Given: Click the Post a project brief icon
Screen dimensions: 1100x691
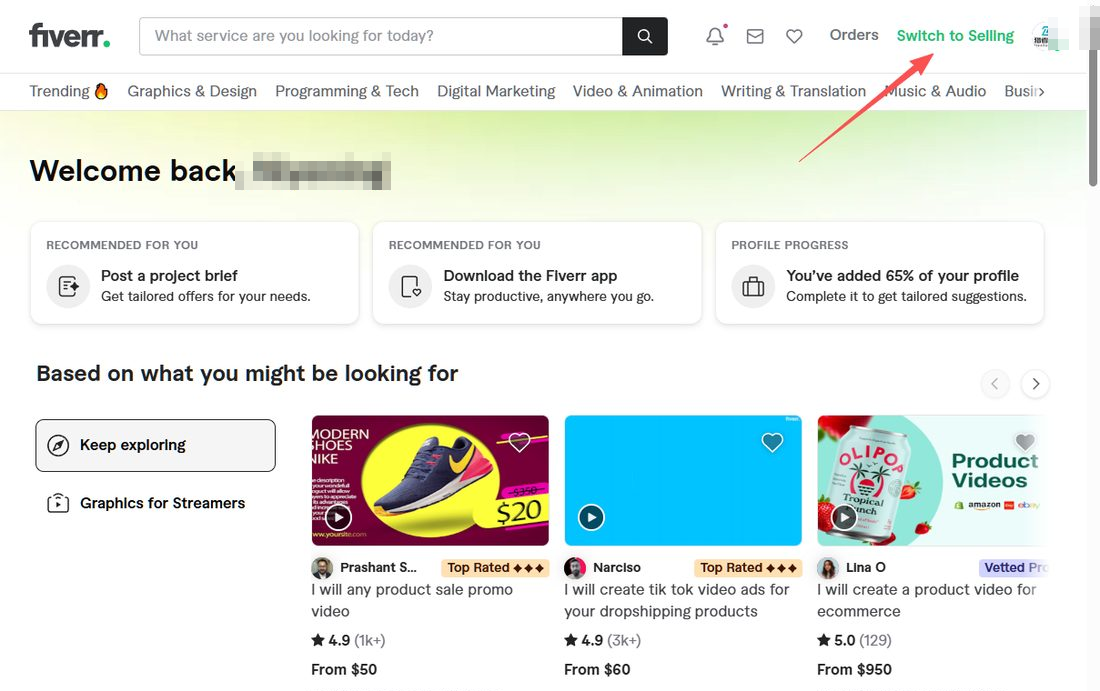Looking at the screenshot, I should point(68,286).
